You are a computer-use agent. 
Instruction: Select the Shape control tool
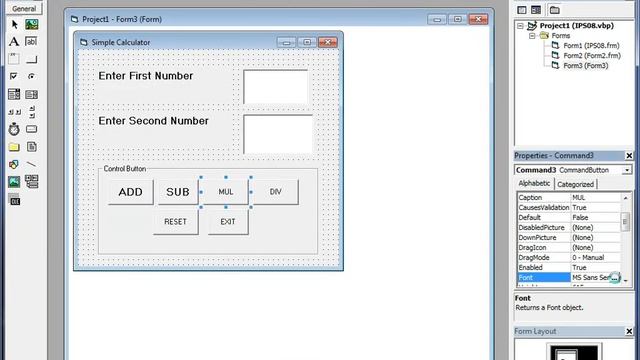(14, 164)
